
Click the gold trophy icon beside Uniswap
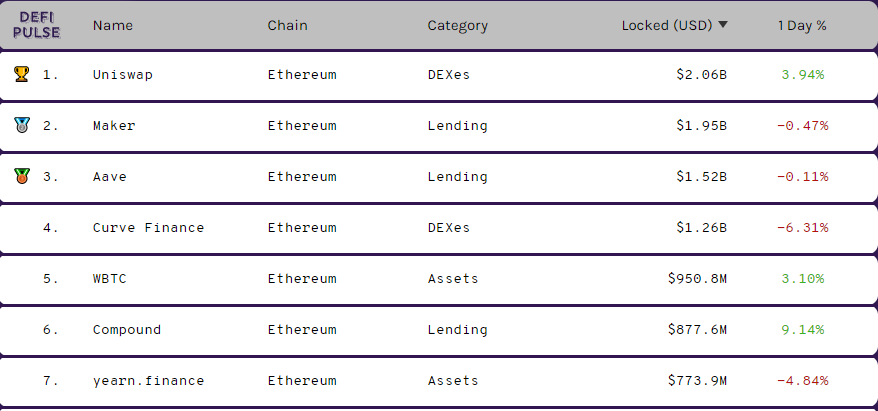pyautogui.click(x=21, y=74)
